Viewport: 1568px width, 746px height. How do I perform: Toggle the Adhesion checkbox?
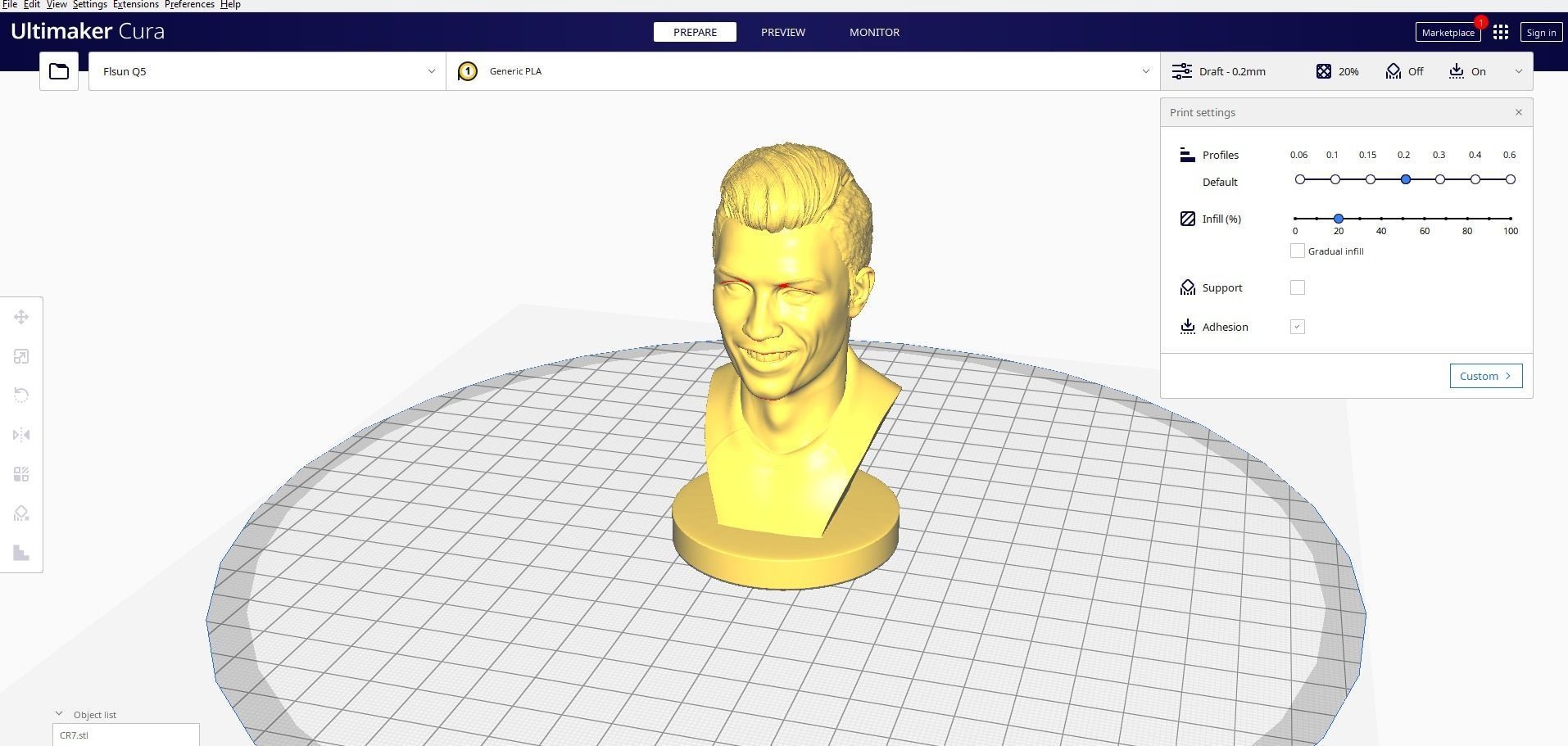coord(1298,327)
